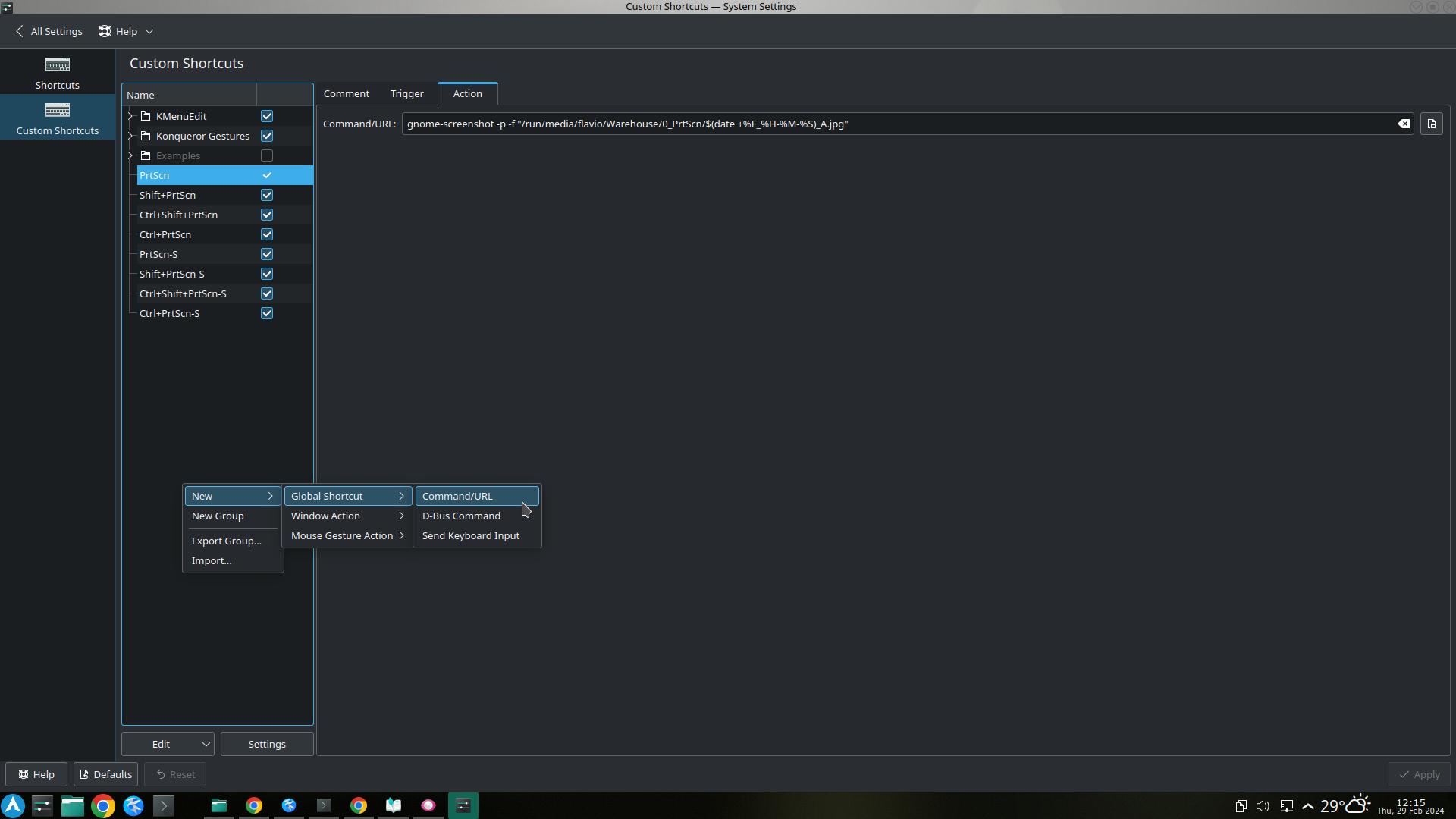1456x819 pixels.
Task: Click the network tray icon
Action: point(1286,806)
